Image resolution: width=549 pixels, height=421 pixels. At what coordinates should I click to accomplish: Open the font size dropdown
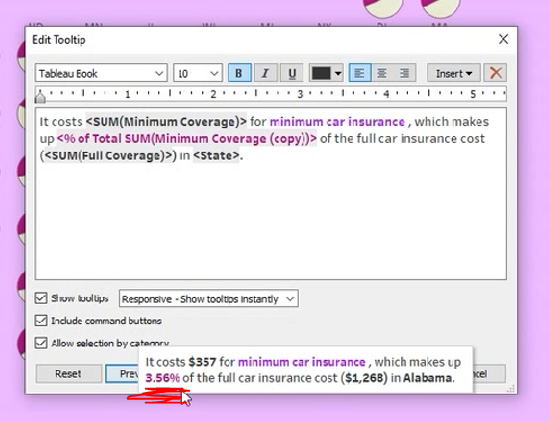tap(198, 73)
